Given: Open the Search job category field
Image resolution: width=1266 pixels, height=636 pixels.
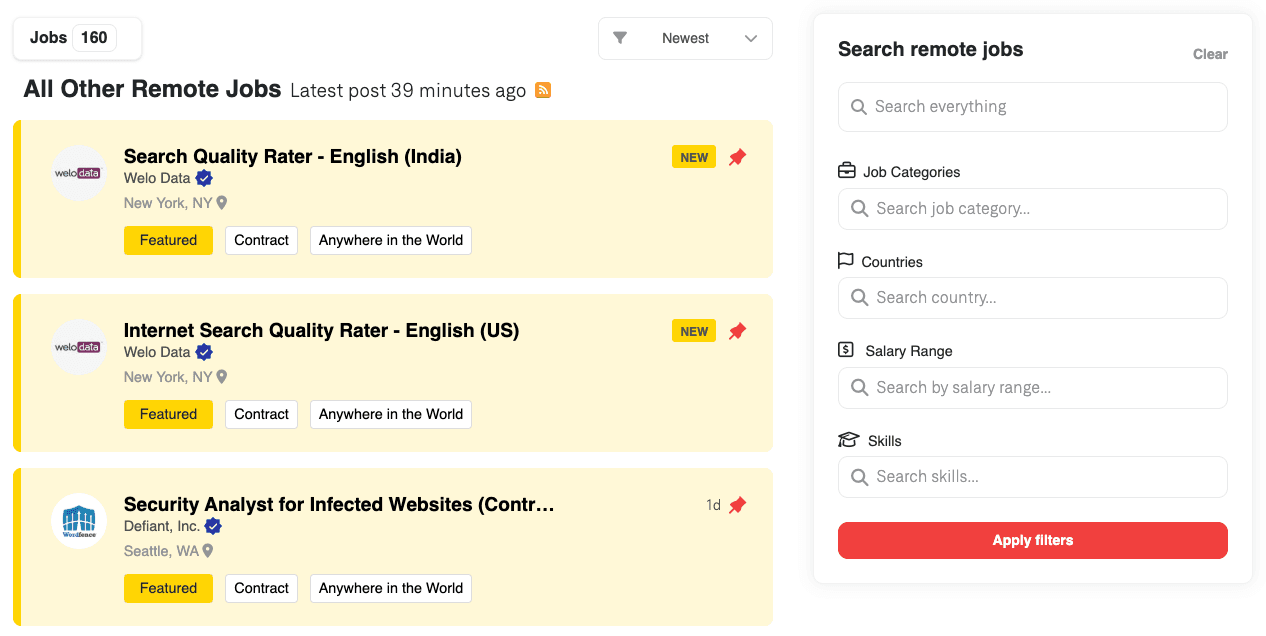Looking at the screenshot, I should point(1033,209).
